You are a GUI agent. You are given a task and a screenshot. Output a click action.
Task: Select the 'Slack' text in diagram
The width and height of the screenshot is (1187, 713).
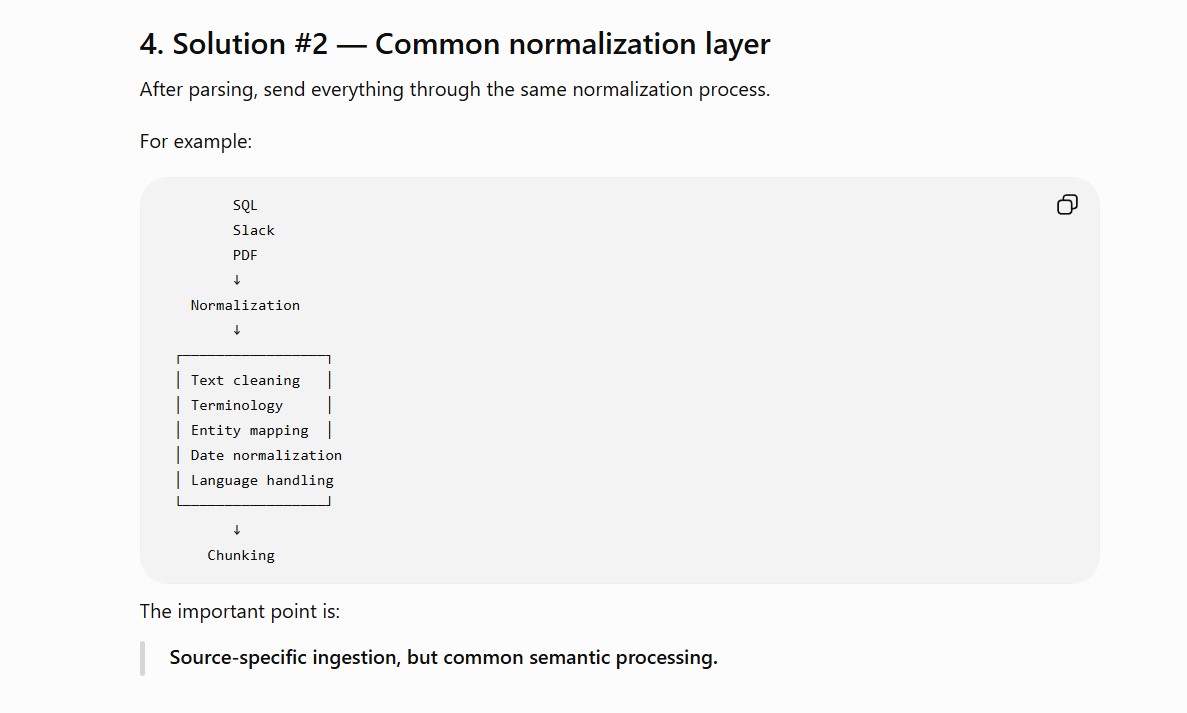[x=254, y=230]
